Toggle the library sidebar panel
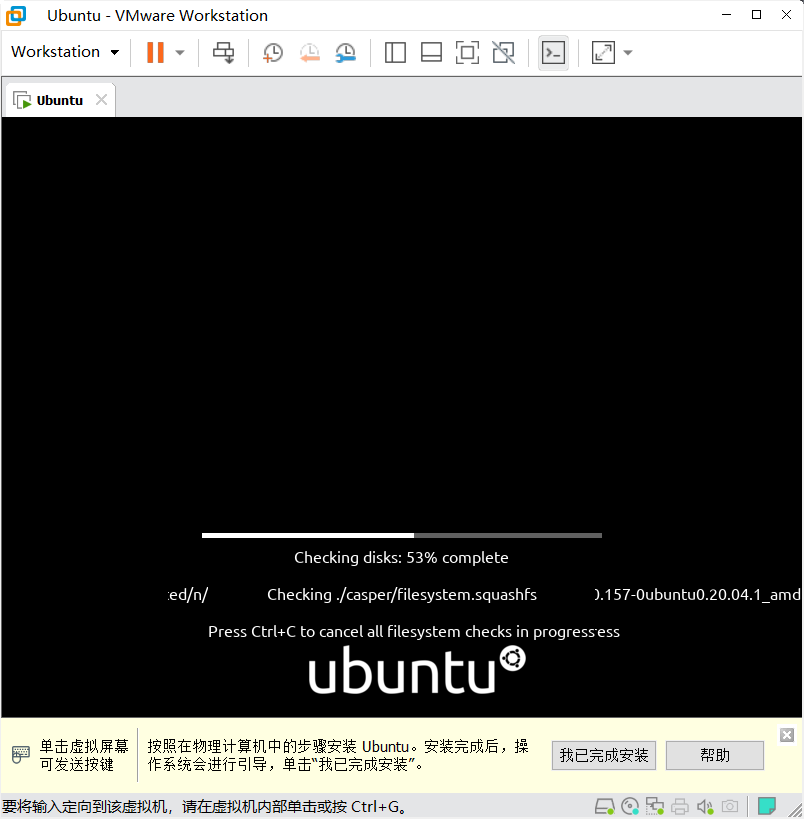Viewport: 804px width, 819px height. 395,52
